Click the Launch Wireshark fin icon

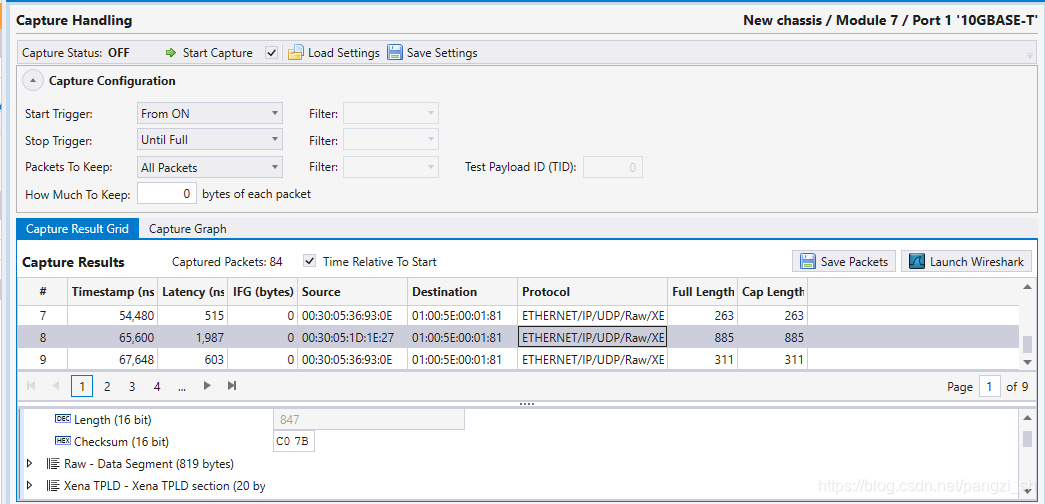click(x=917, y=261)
